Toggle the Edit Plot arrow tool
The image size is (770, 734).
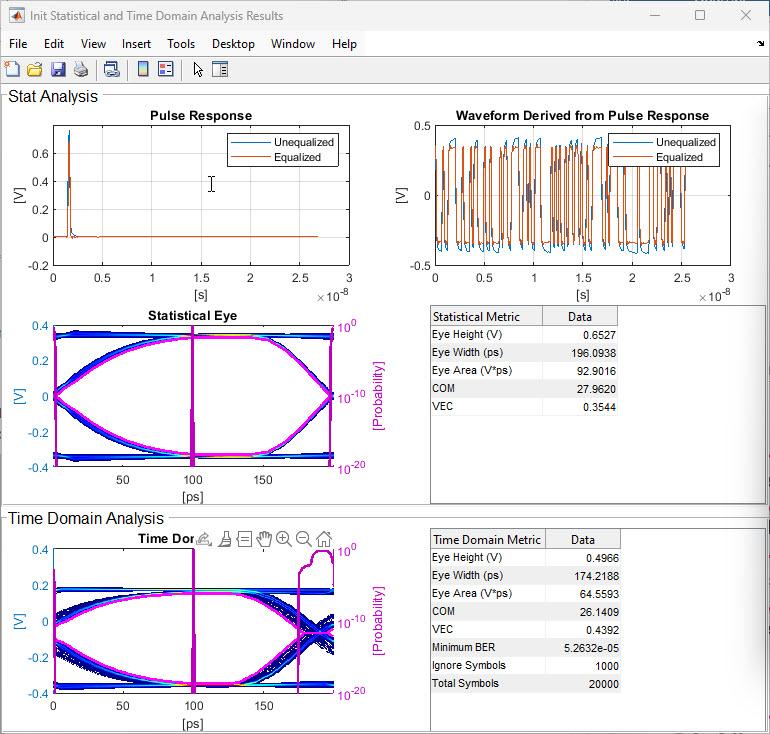point(198,69)
